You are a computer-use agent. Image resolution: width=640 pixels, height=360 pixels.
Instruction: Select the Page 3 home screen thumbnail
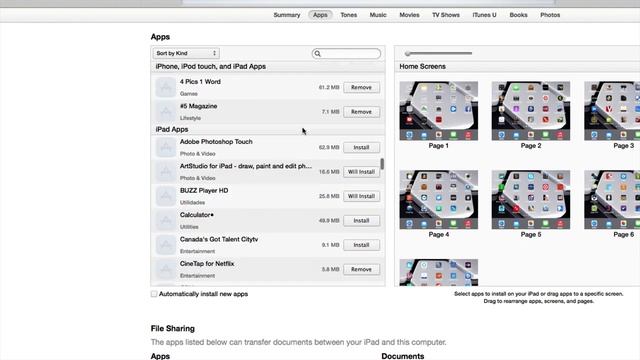(x=612, y=111)
